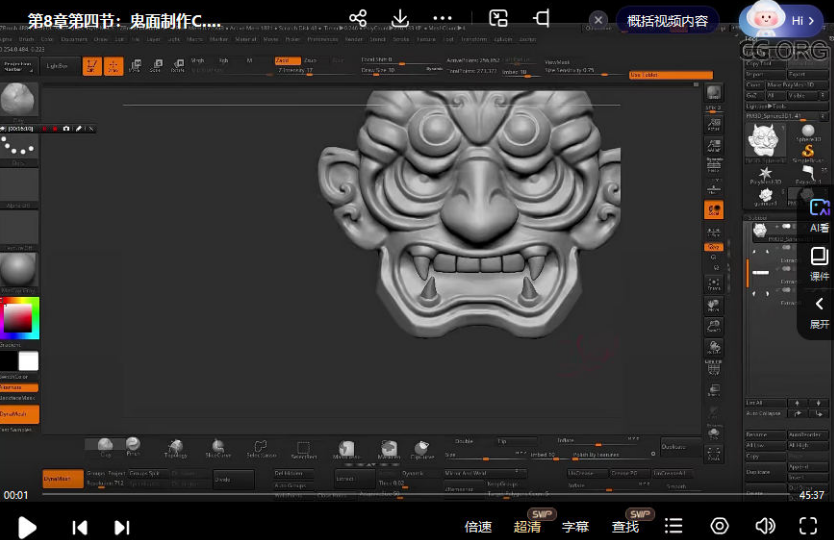Adjust the Draw Size slider
Image resolution: width=834 pixels, height=540 pixels.
click(394, 70)
